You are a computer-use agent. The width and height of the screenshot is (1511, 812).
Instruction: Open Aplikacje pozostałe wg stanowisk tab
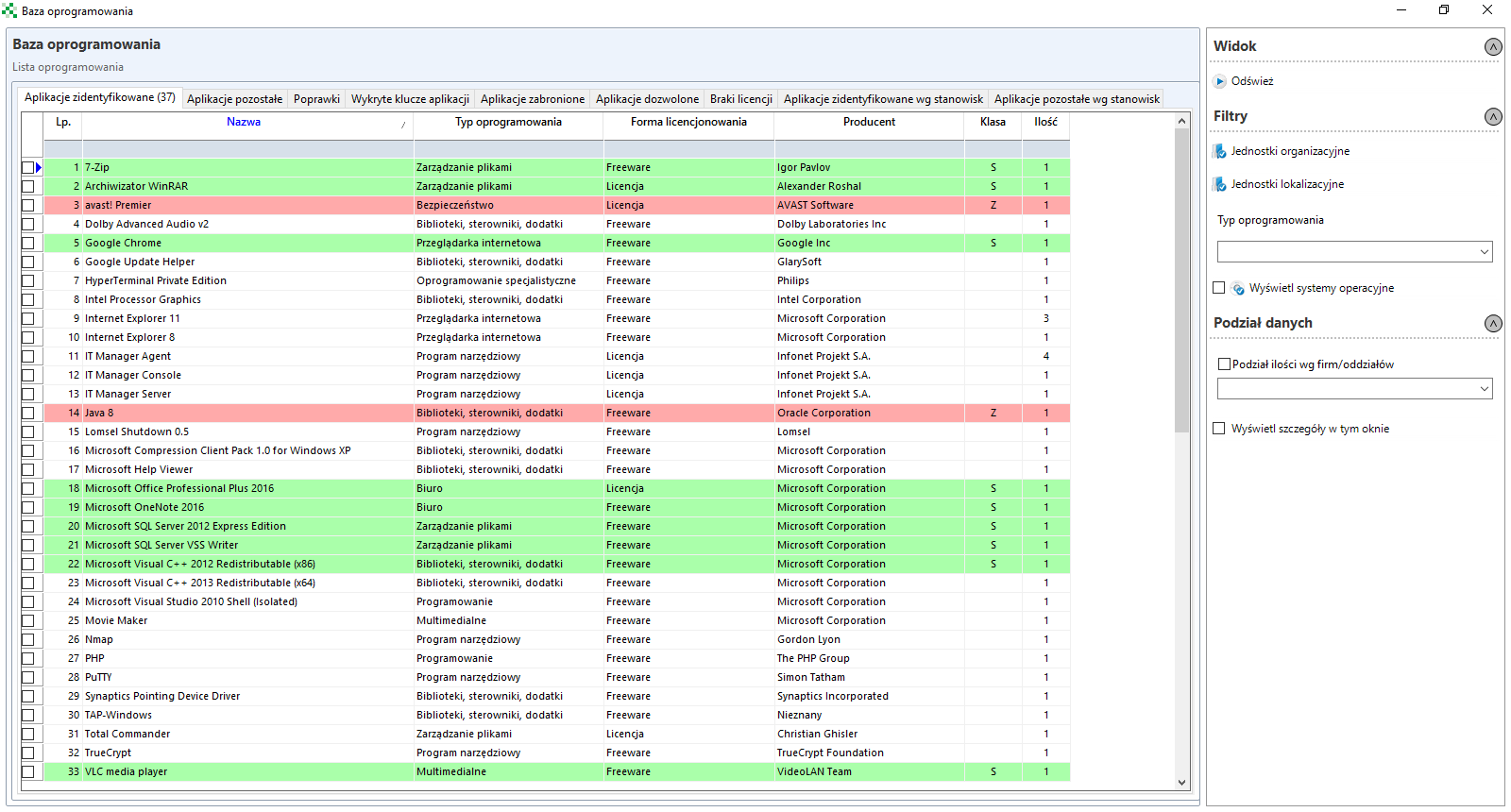coord(1077,99)
